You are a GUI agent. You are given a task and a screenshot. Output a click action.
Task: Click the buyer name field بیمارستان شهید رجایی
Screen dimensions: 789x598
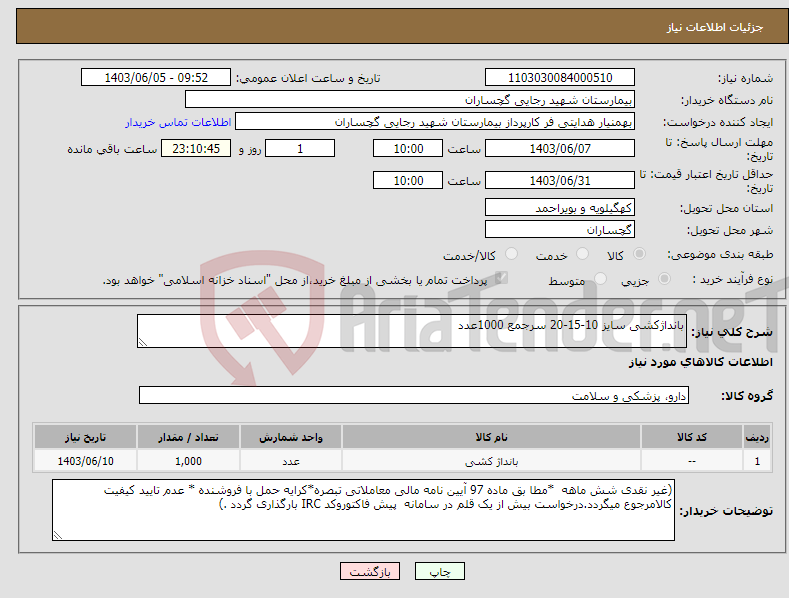click(x=410, y=99)
